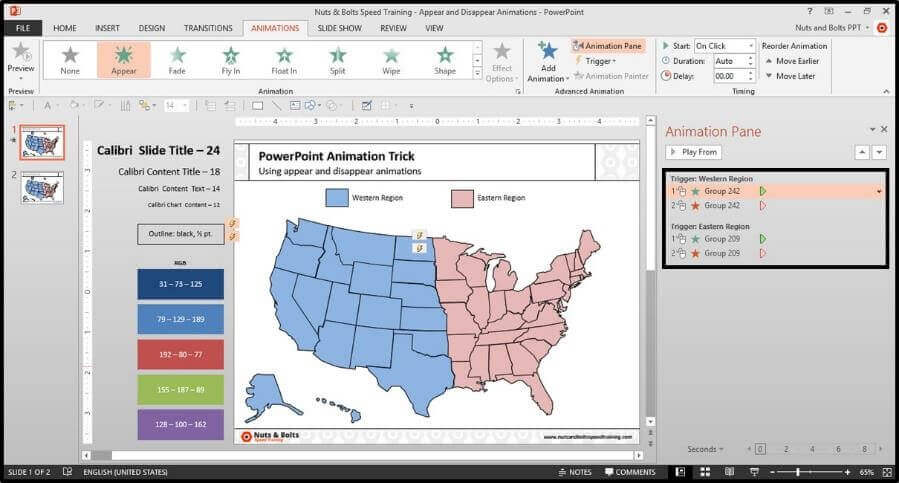Click the zoom slider handle
The height and width of the screenshot is (483, 899).
[798, 472]
